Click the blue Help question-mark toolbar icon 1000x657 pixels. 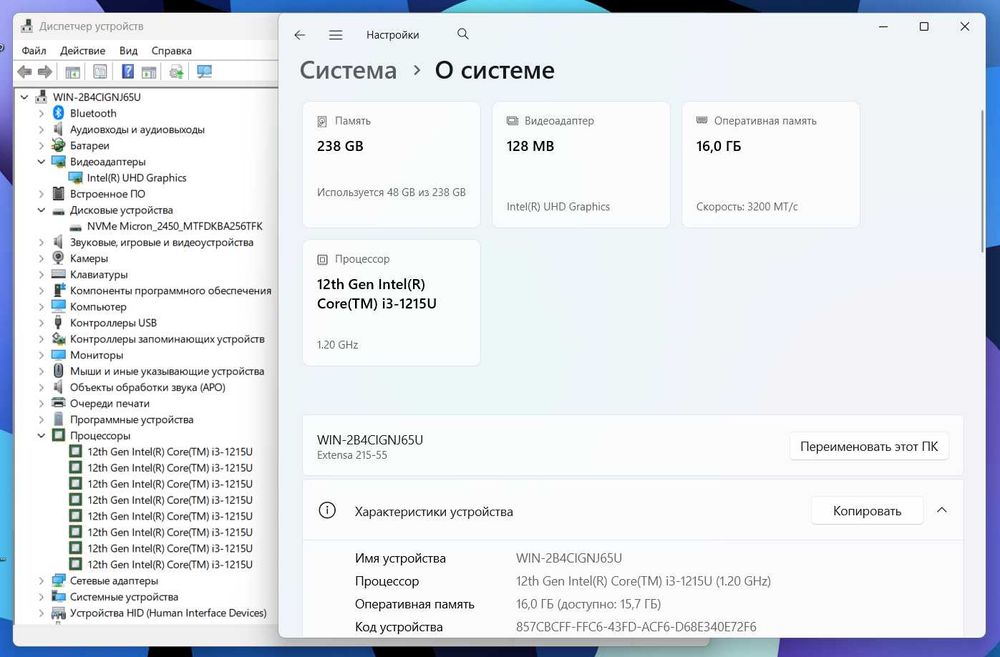[x=128, y=71]
